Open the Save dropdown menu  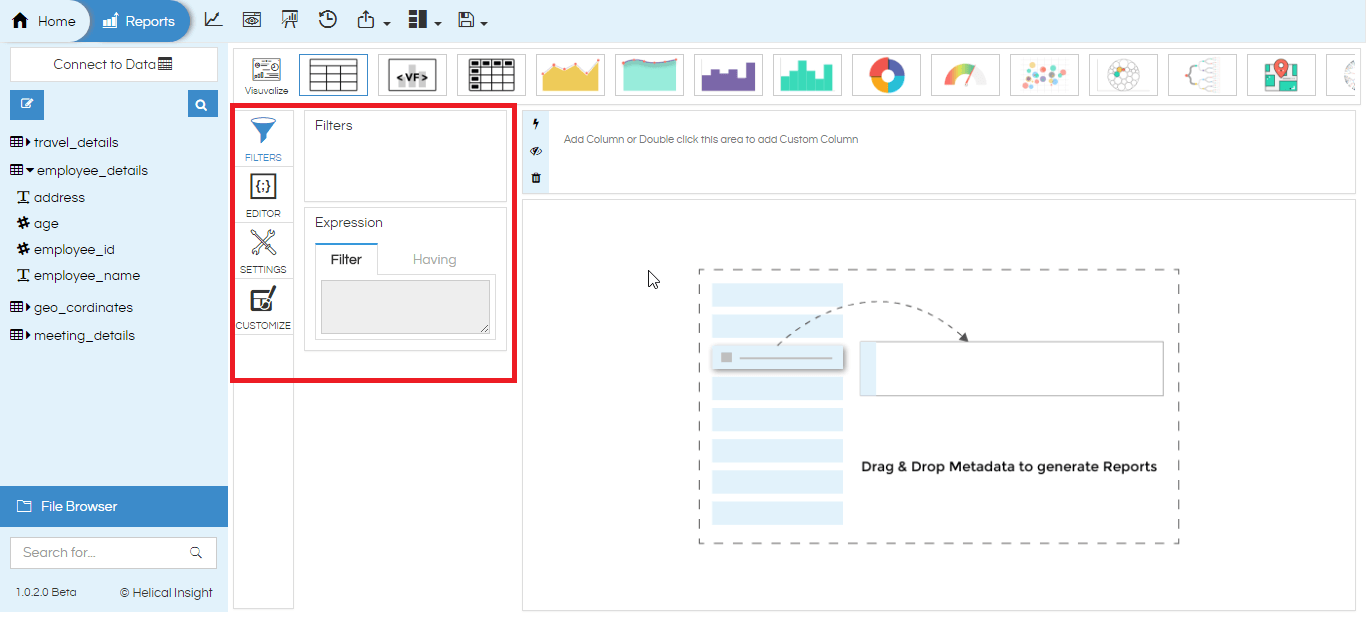471,20
